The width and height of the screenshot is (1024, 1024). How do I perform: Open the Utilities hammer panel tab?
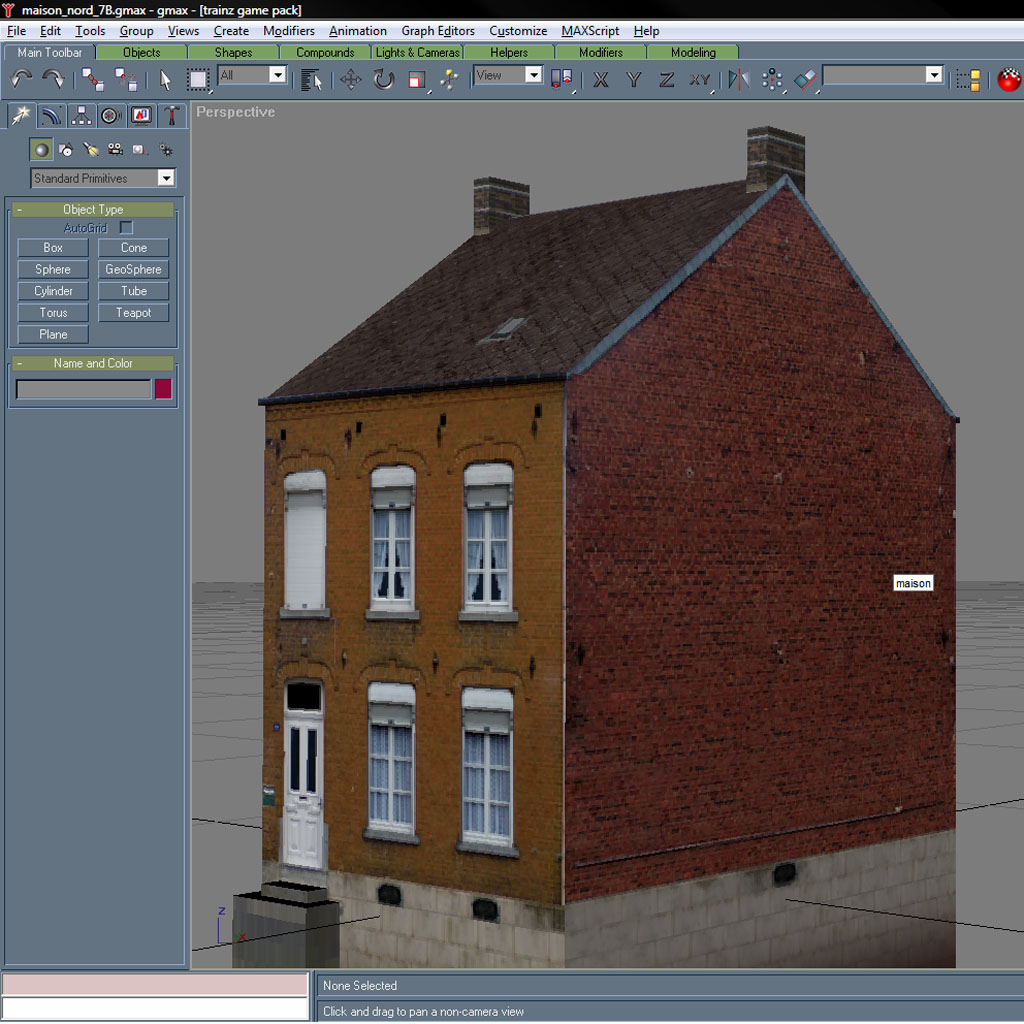point(172,116)
